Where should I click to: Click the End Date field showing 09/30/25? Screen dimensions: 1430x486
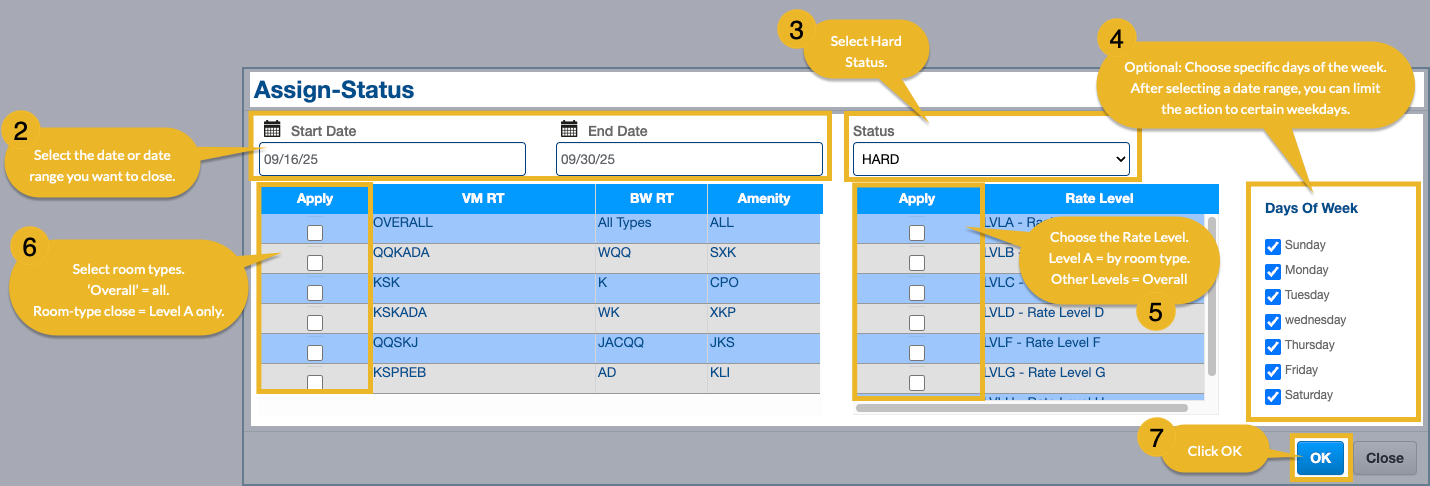(689, 159)
